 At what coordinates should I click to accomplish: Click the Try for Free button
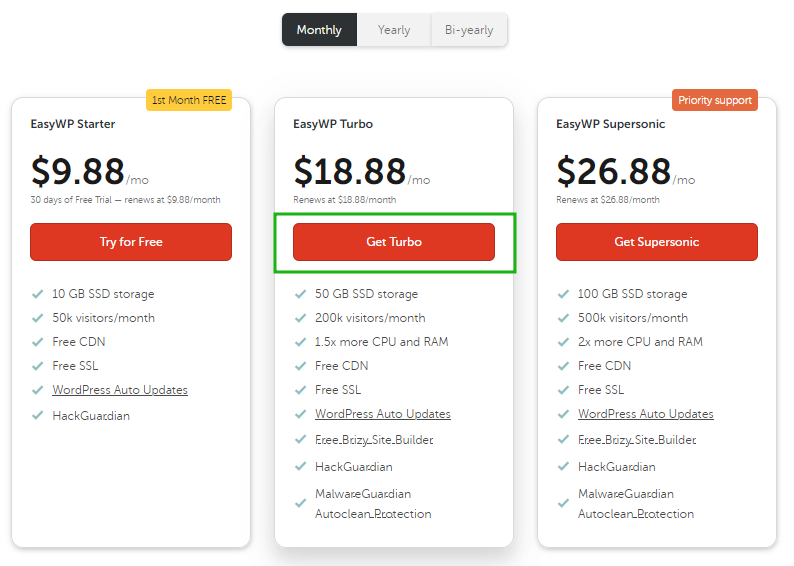[131, 242]
